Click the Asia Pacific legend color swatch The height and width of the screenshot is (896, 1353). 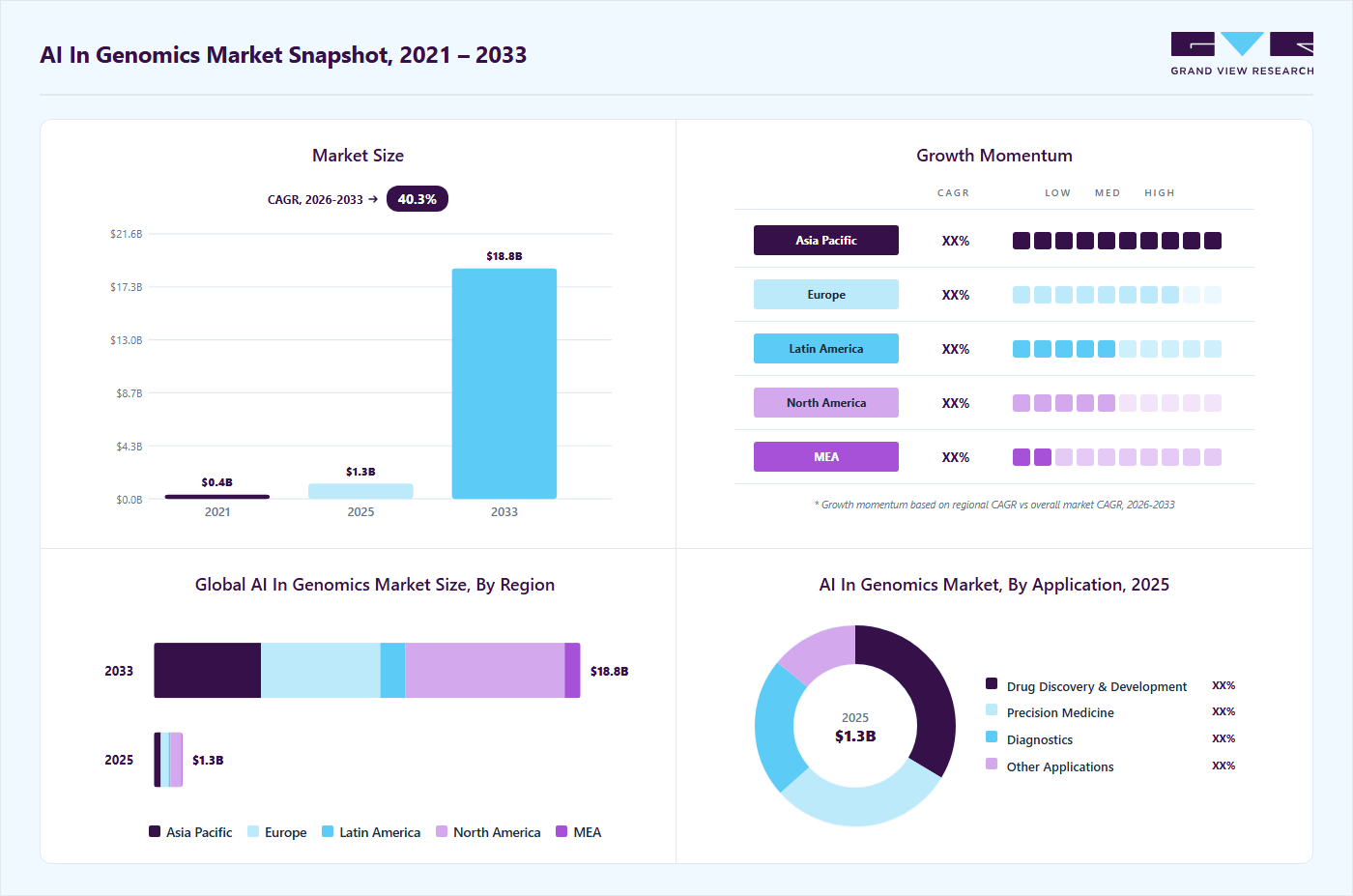click(x=155, y=831)
